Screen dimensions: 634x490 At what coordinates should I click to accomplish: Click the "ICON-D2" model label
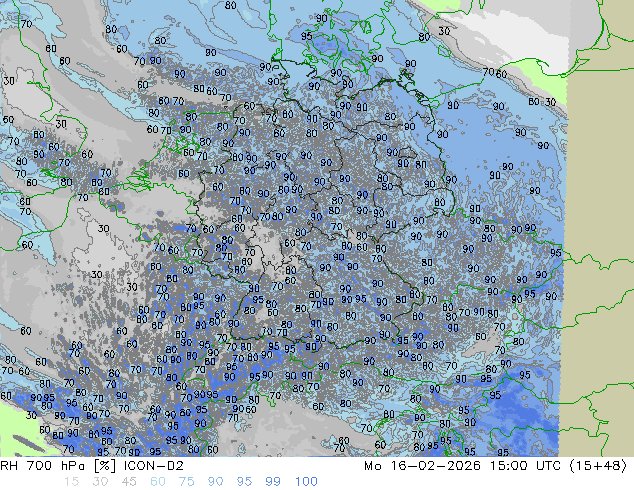point(154,466)
